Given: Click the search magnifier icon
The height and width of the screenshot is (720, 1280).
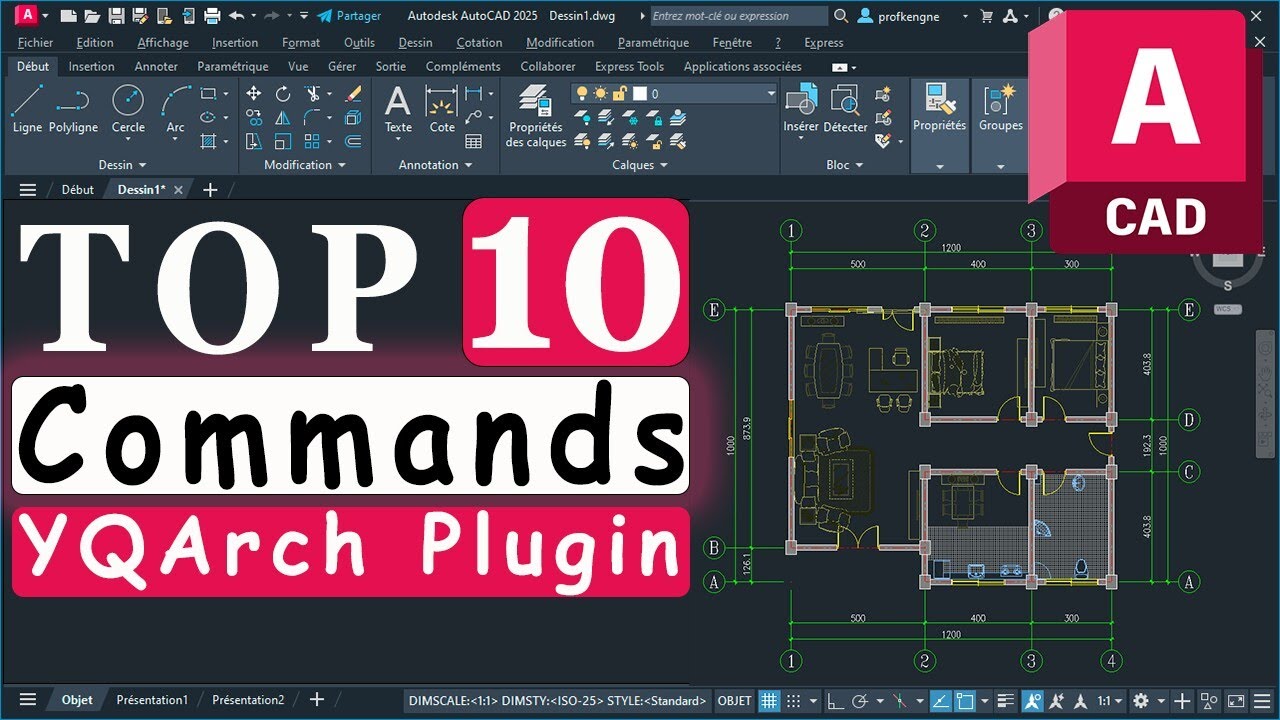Looking at the screenshot, I should click(841, 16).
